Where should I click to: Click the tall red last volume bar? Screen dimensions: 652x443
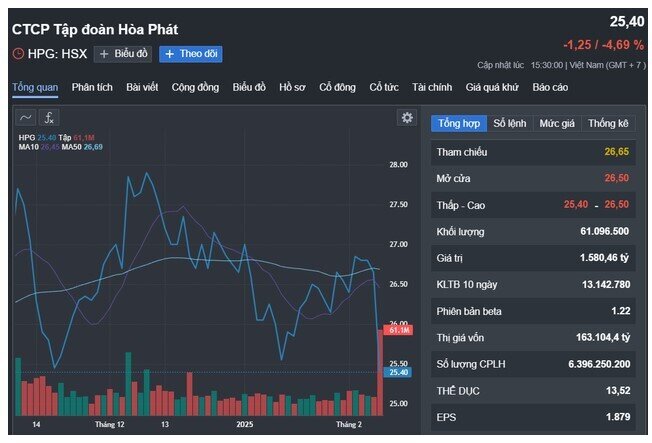coord(380,373)
